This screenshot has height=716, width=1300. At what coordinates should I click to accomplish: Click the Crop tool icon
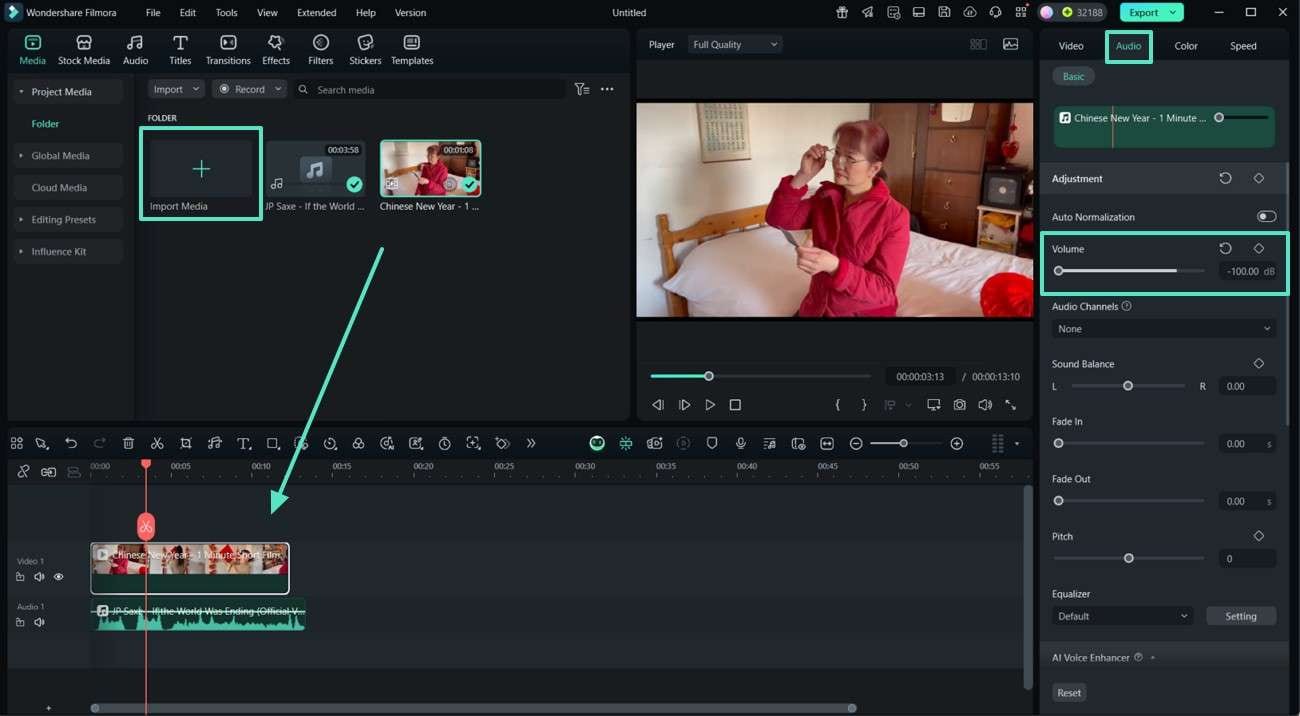[x=186, y=443]
